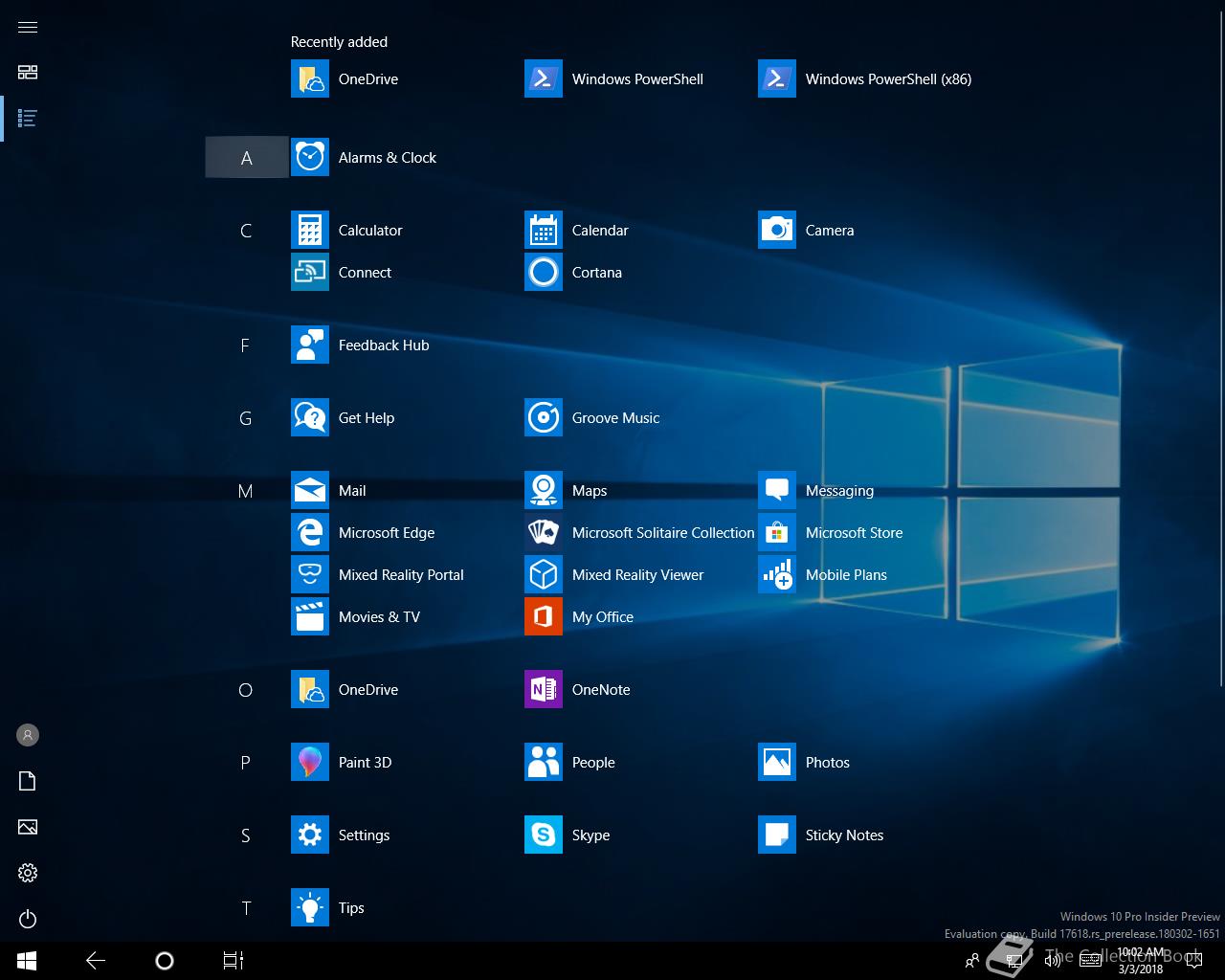Jump using the letter A header

[x=247, y=157]
